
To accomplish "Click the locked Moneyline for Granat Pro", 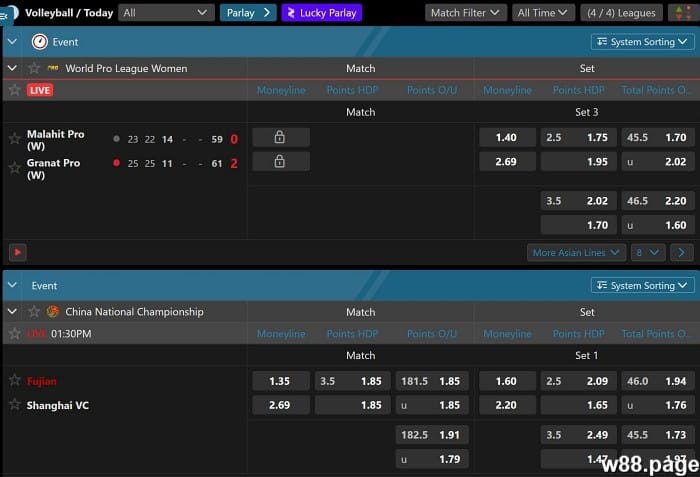I will [281, 161].
